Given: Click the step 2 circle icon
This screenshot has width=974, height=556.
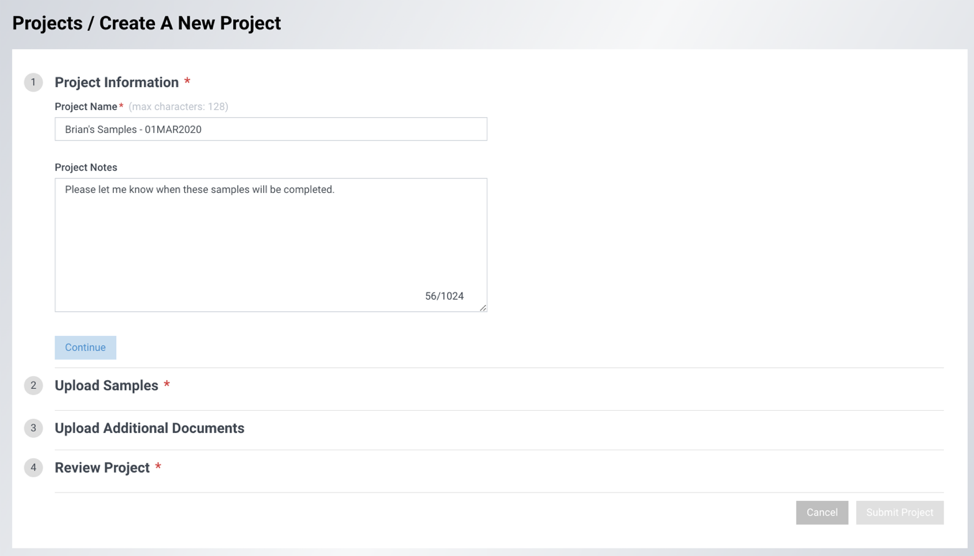Looking at the screenshot, I should [x=34, y=385].
